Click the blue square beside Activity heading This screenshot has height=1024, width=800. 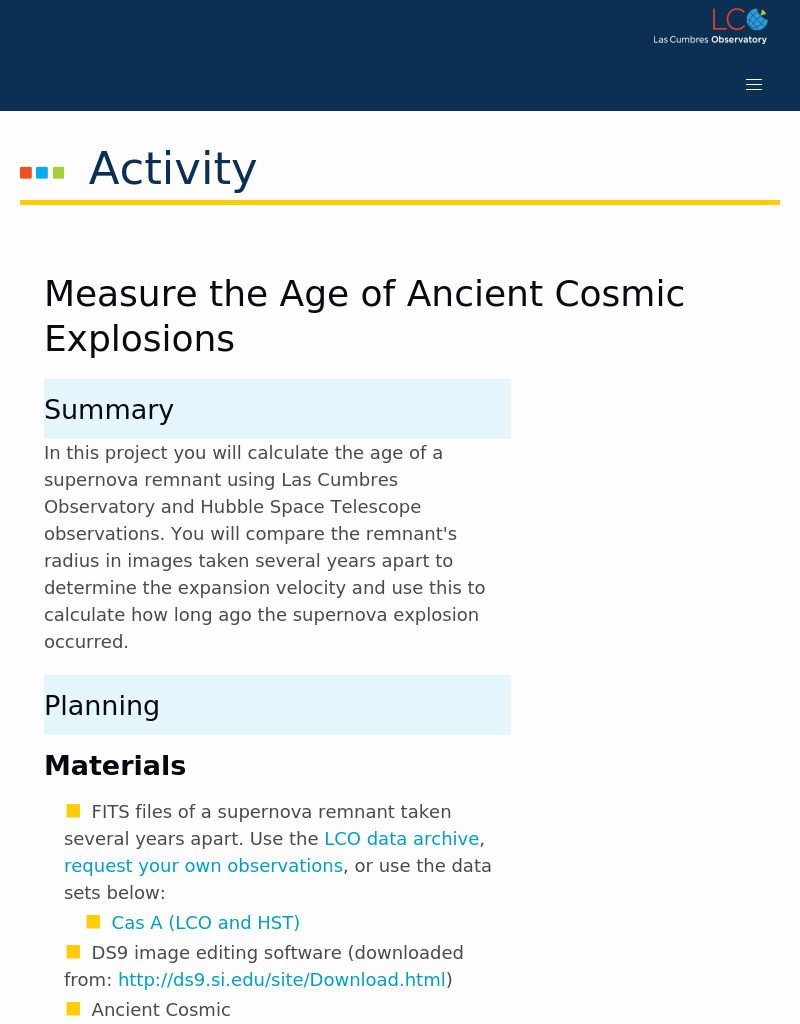tap(41, 172)
